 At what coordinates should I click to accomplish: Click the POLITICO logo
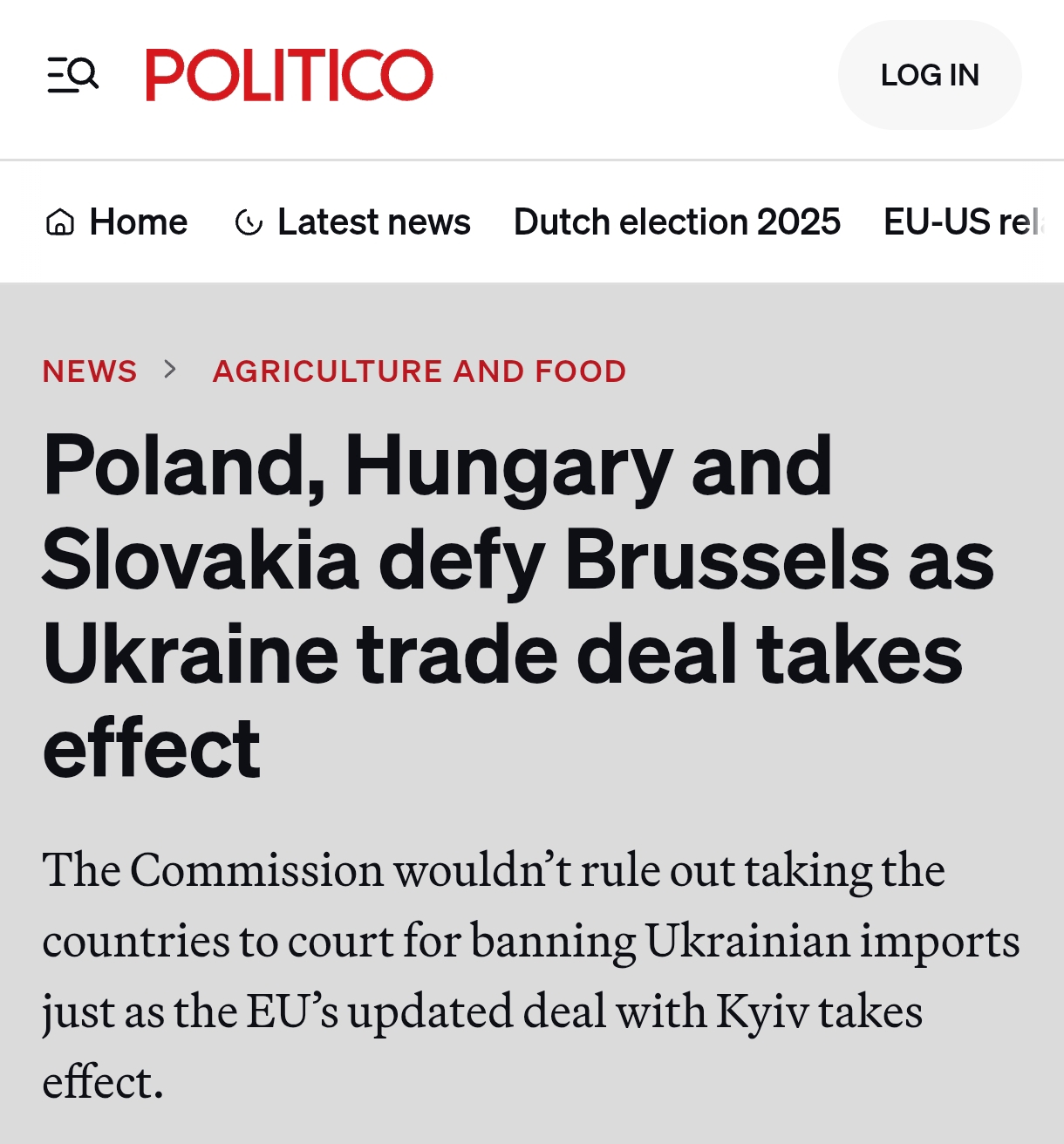(x=289, y=75)
